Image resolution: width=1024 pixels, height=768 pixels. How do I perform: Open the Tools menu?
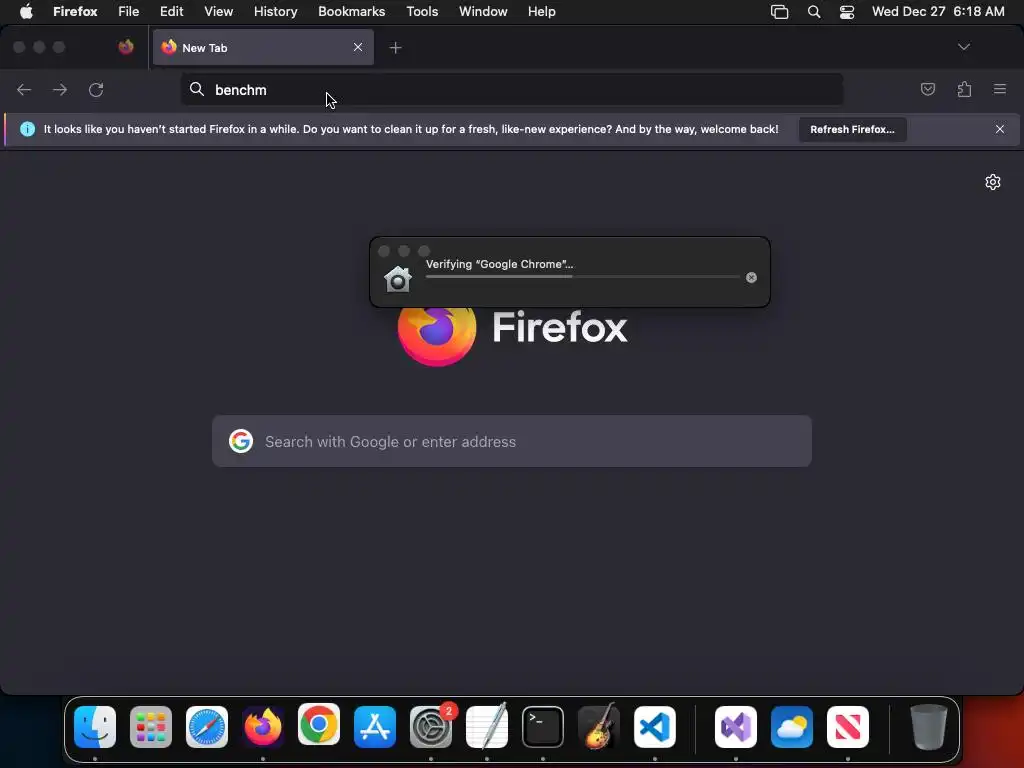[422, 12]
